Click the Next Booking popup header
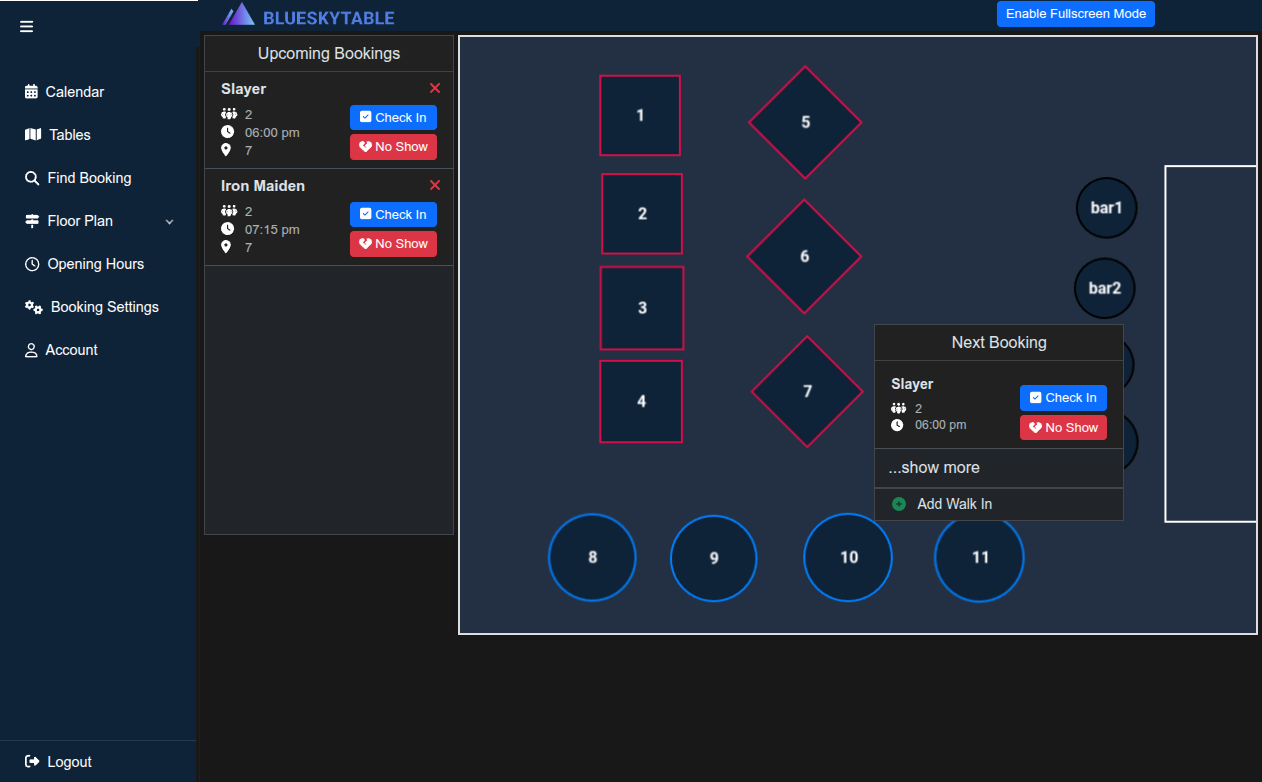The height and width of the screenshot is (782, 1262). coord(999,343)
